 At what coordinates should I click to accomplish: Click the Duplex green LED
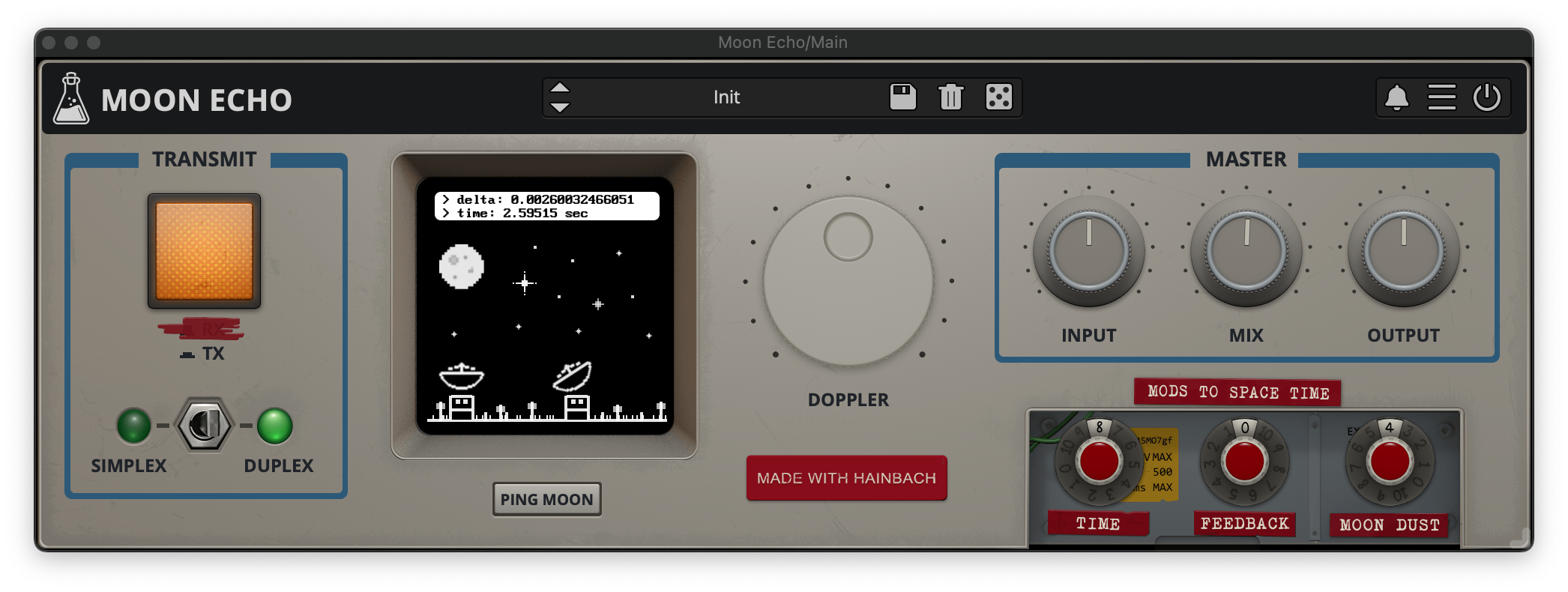(275, 426)
